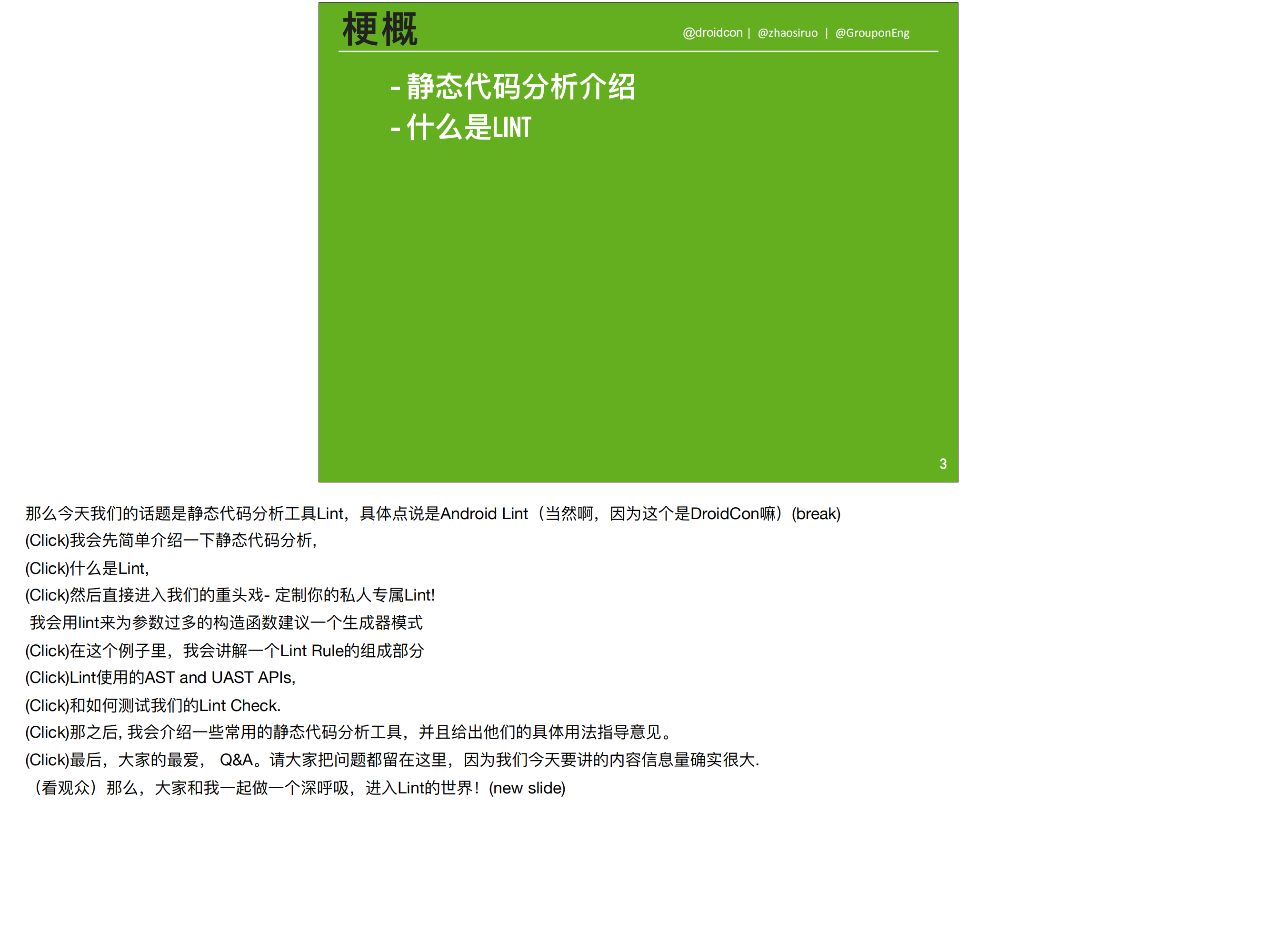Click the note line mentioning Android Lint
This screenshot has width=1277, height=952.
(x=432, y=513)
